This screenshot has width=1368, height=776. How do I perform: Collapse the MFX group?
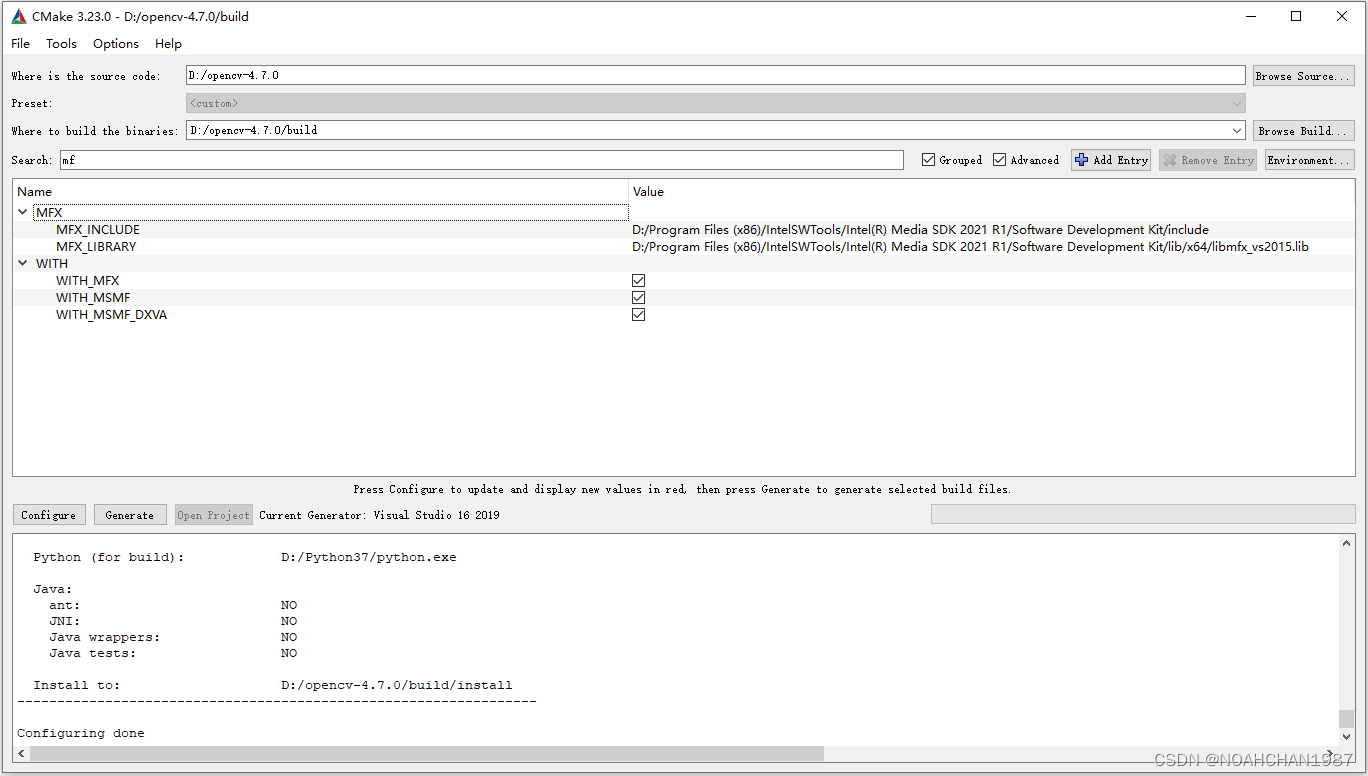[x=23, y=213]
